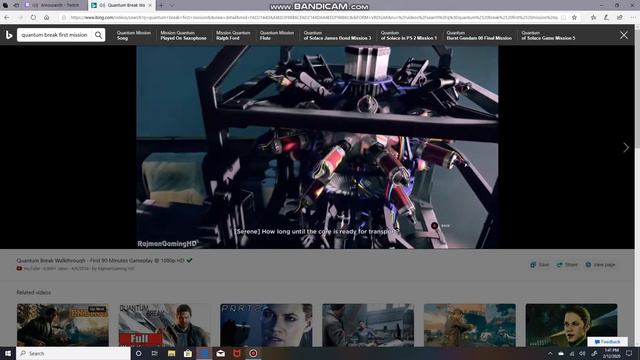Screen dimensions: 640x360
Task: Open the Feedback button
Action: coord(607,342)
